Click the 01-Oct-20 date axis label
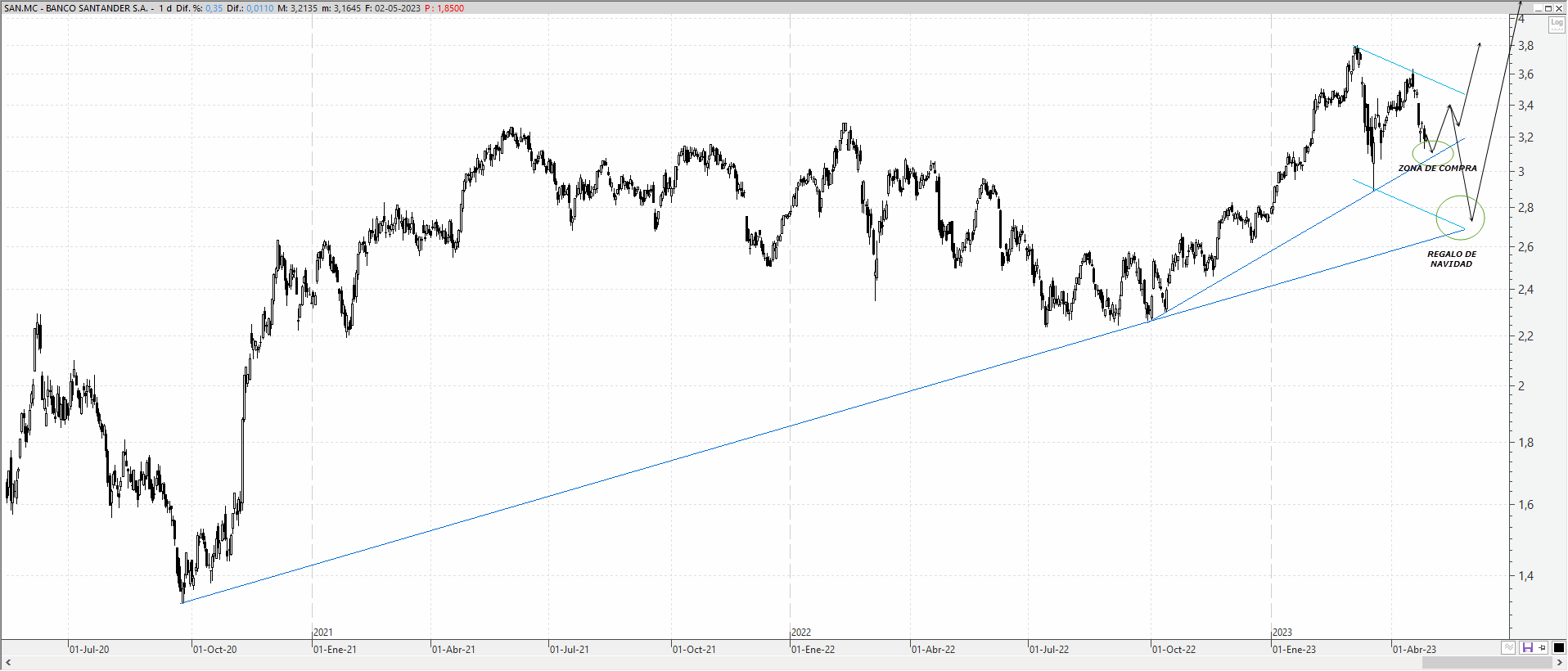This screenshot has height=671, width=1568. [x=214, y=650]
